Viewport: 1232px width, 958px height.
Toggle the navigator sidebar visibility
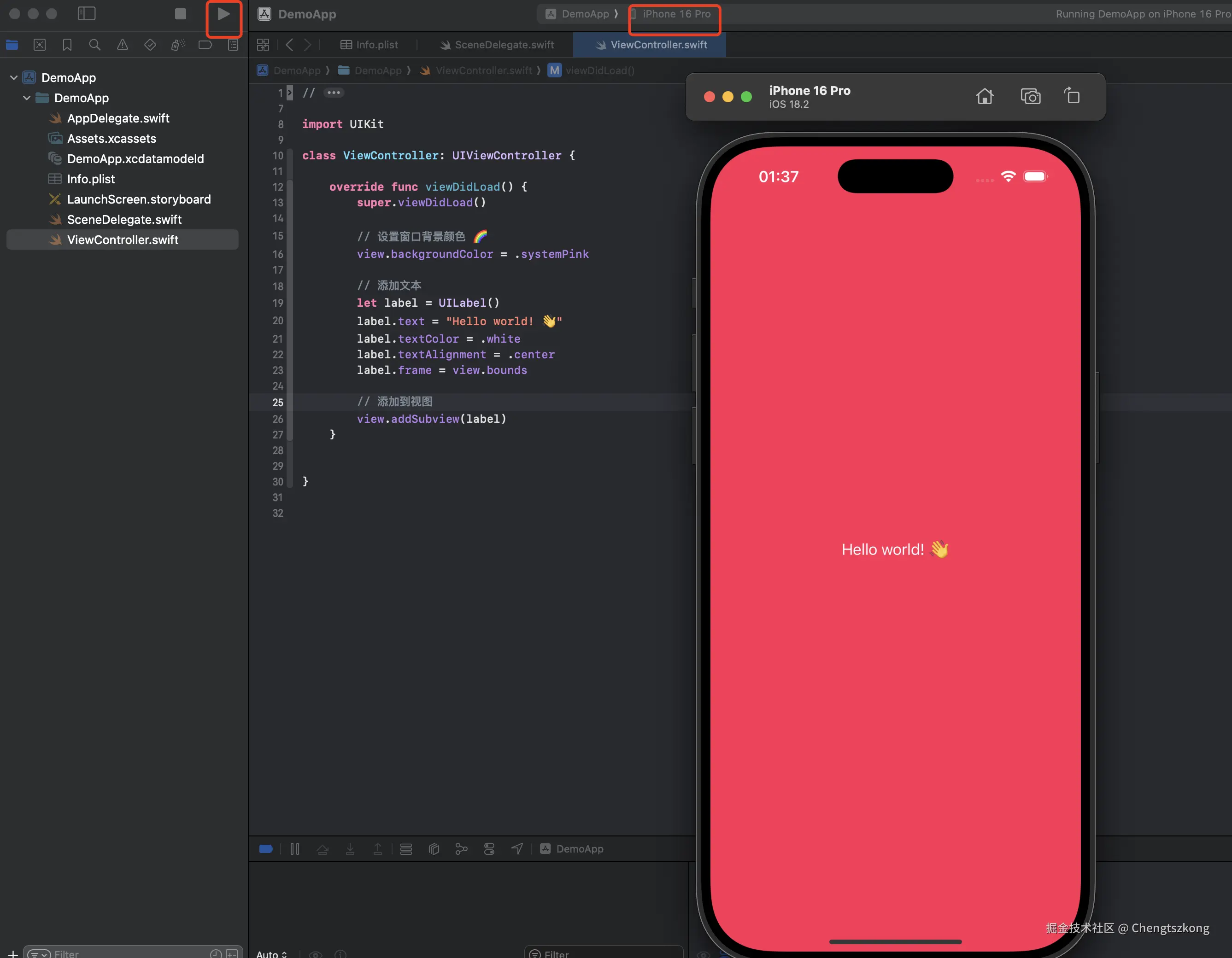(x=86, y=14)
